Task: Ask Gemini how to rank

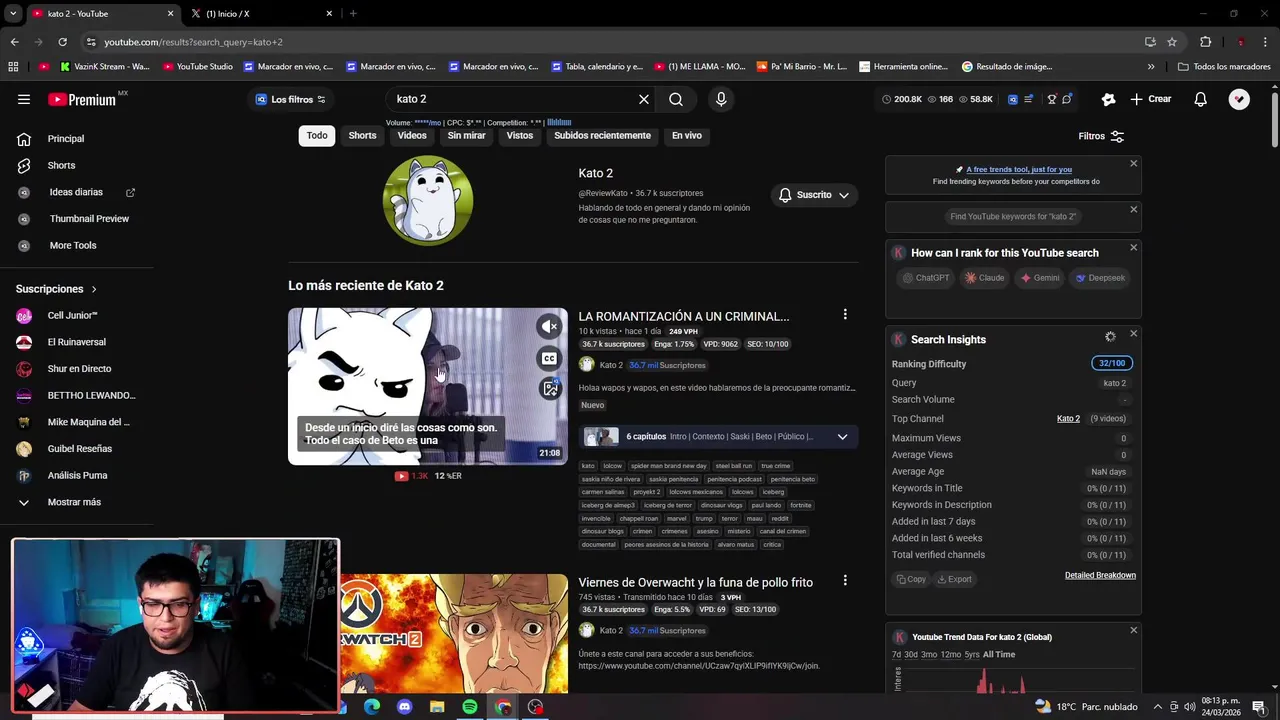Action: point(1040,278)
